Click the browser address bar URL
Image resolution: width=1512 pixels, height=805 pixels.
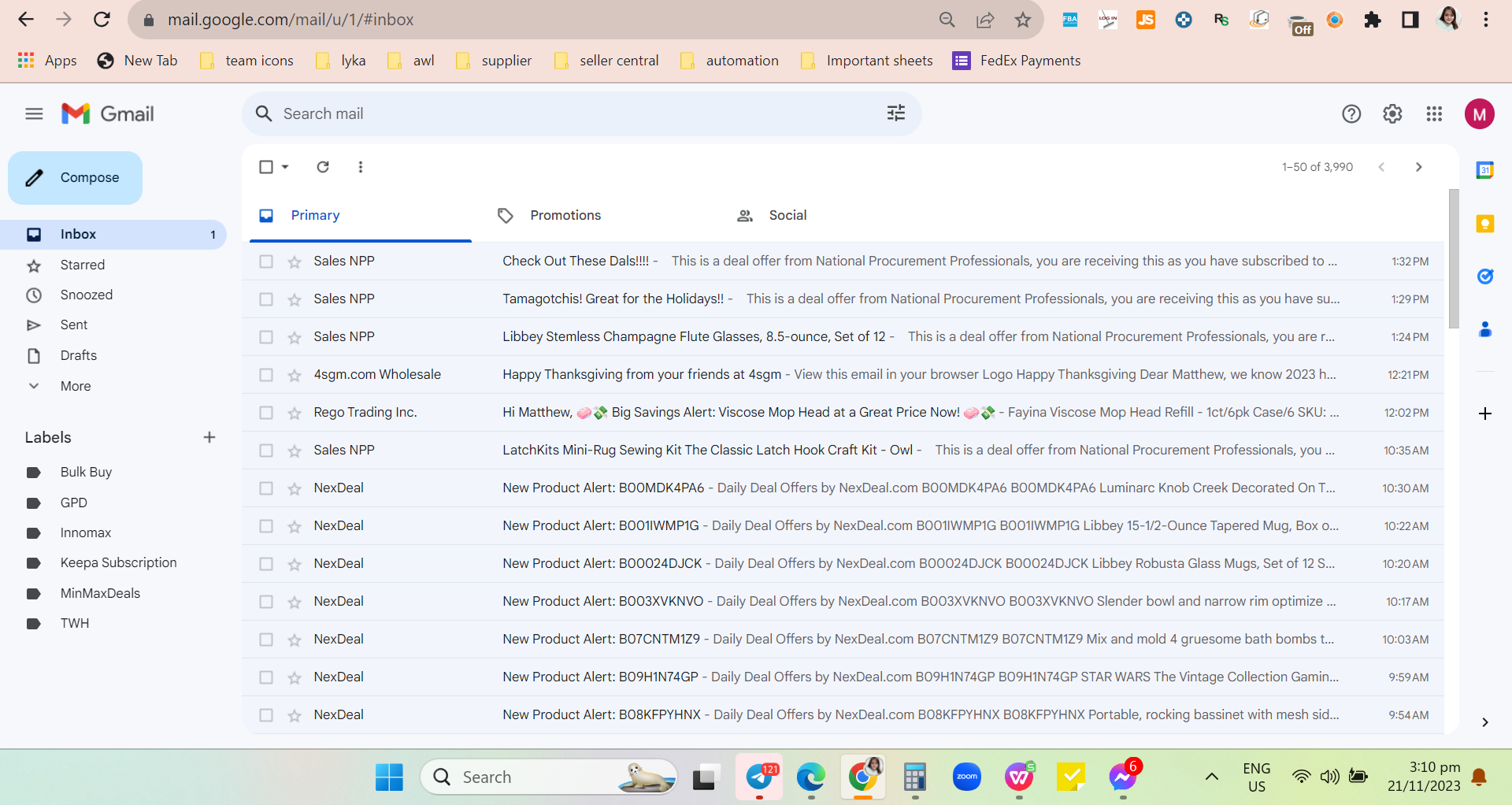291,20
